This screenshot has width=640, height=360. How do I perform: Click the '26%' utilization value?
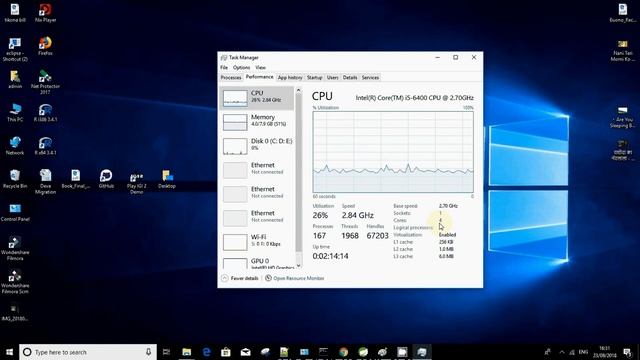[x=320, y=215]
